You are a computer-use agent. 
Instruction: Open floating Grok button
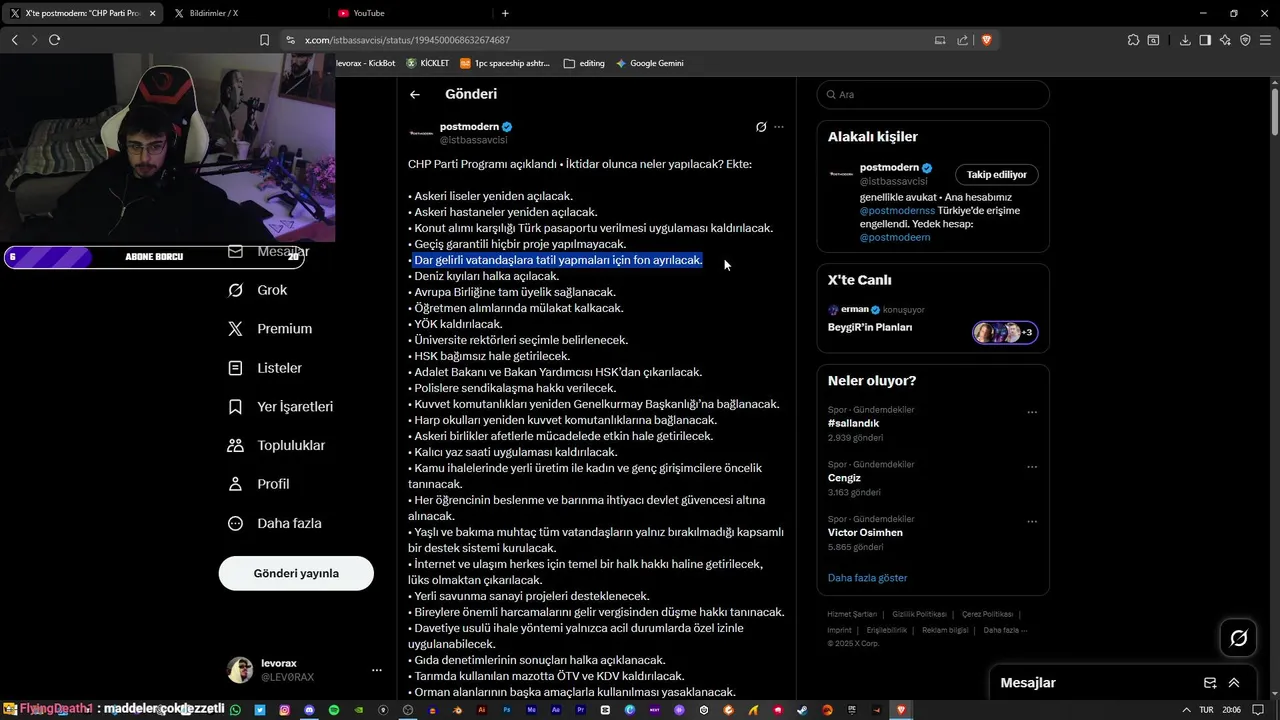tap(1238, 638)
